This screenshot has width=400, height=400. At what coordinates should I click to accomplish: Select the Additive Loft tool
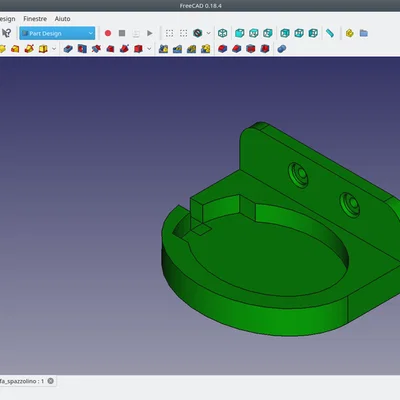(x=15, y=49)
